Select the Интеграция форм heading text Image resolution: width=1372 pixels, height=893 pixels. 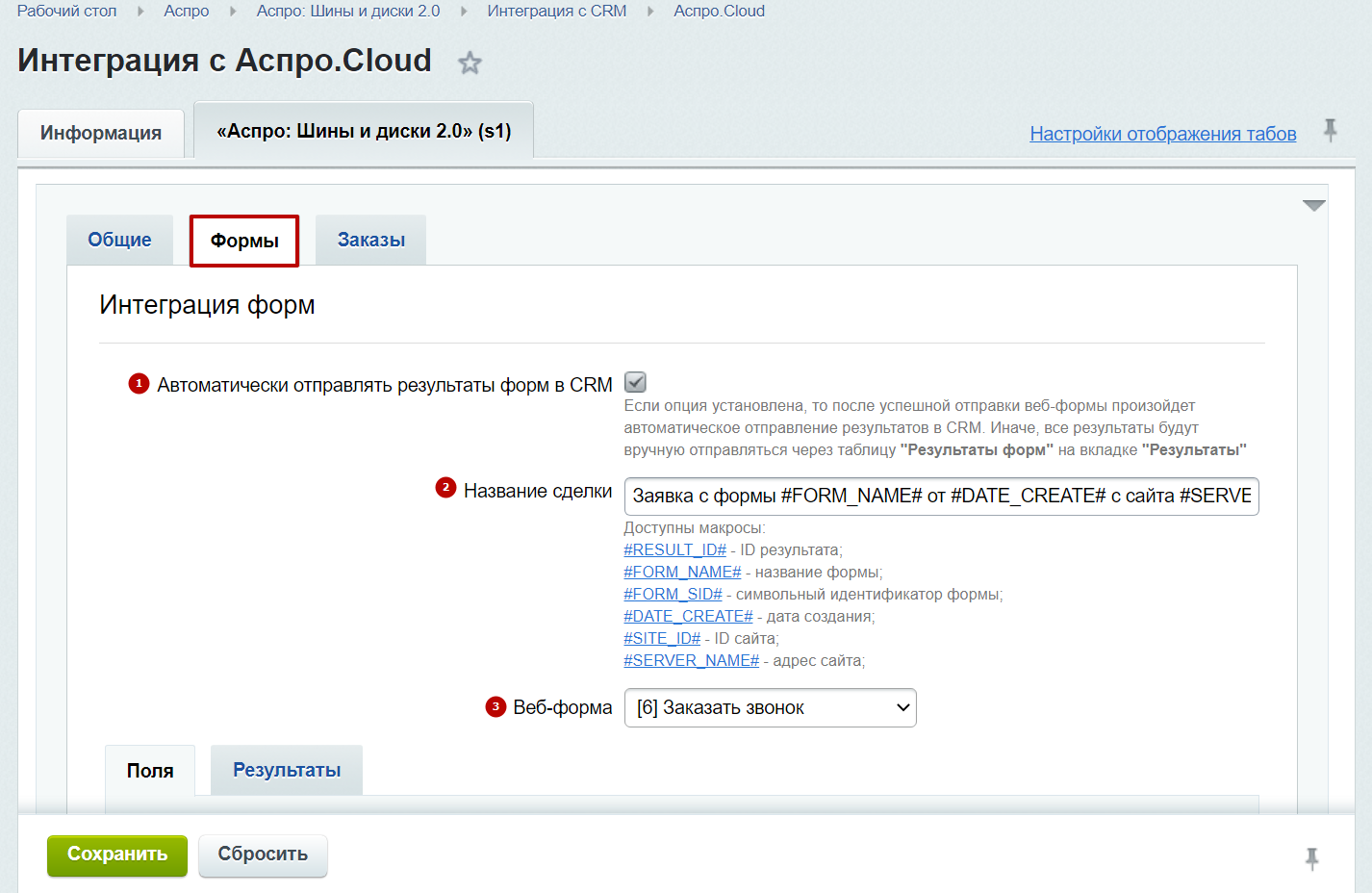(207, 305)
